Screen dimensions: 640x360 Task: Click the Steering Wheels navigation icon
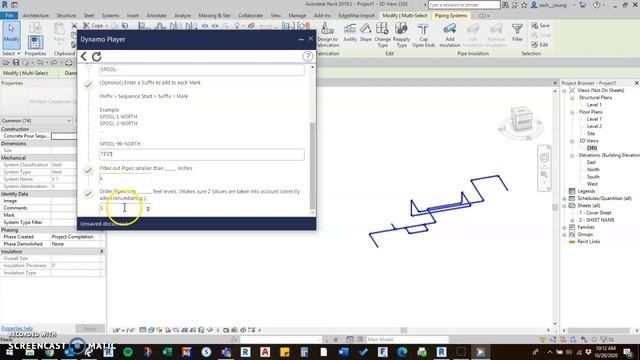pos(544,158)
